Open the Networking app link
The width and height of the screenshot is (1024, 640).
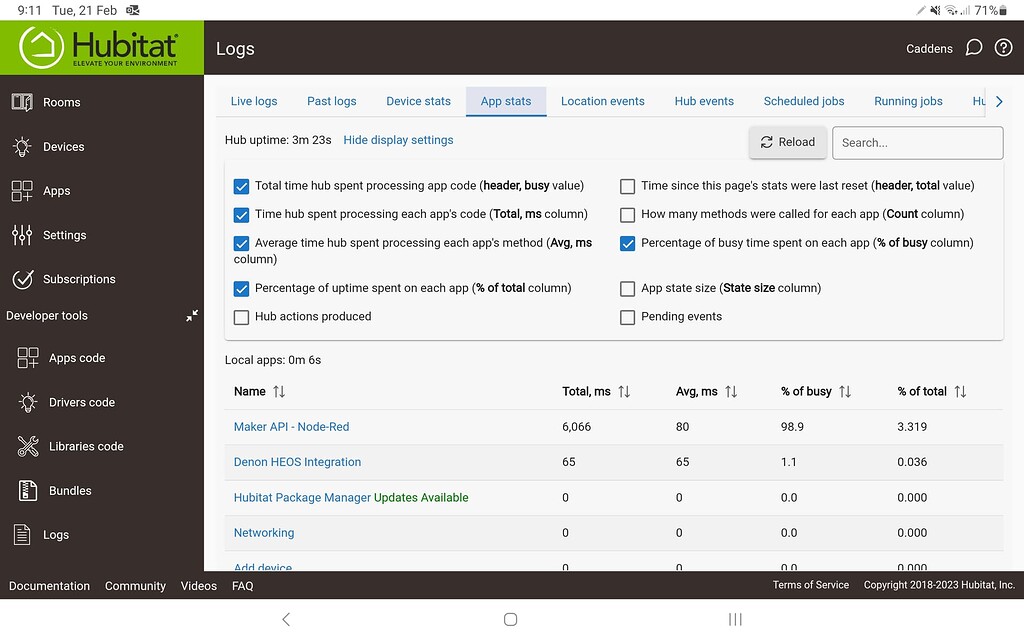(x=264, y=532)
